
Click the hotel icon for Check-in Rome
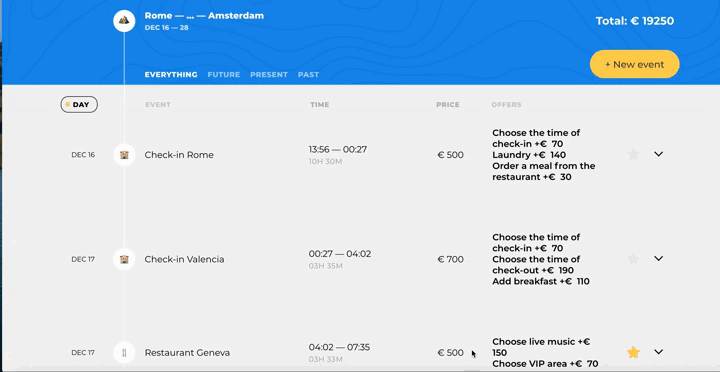click(124, 155)
